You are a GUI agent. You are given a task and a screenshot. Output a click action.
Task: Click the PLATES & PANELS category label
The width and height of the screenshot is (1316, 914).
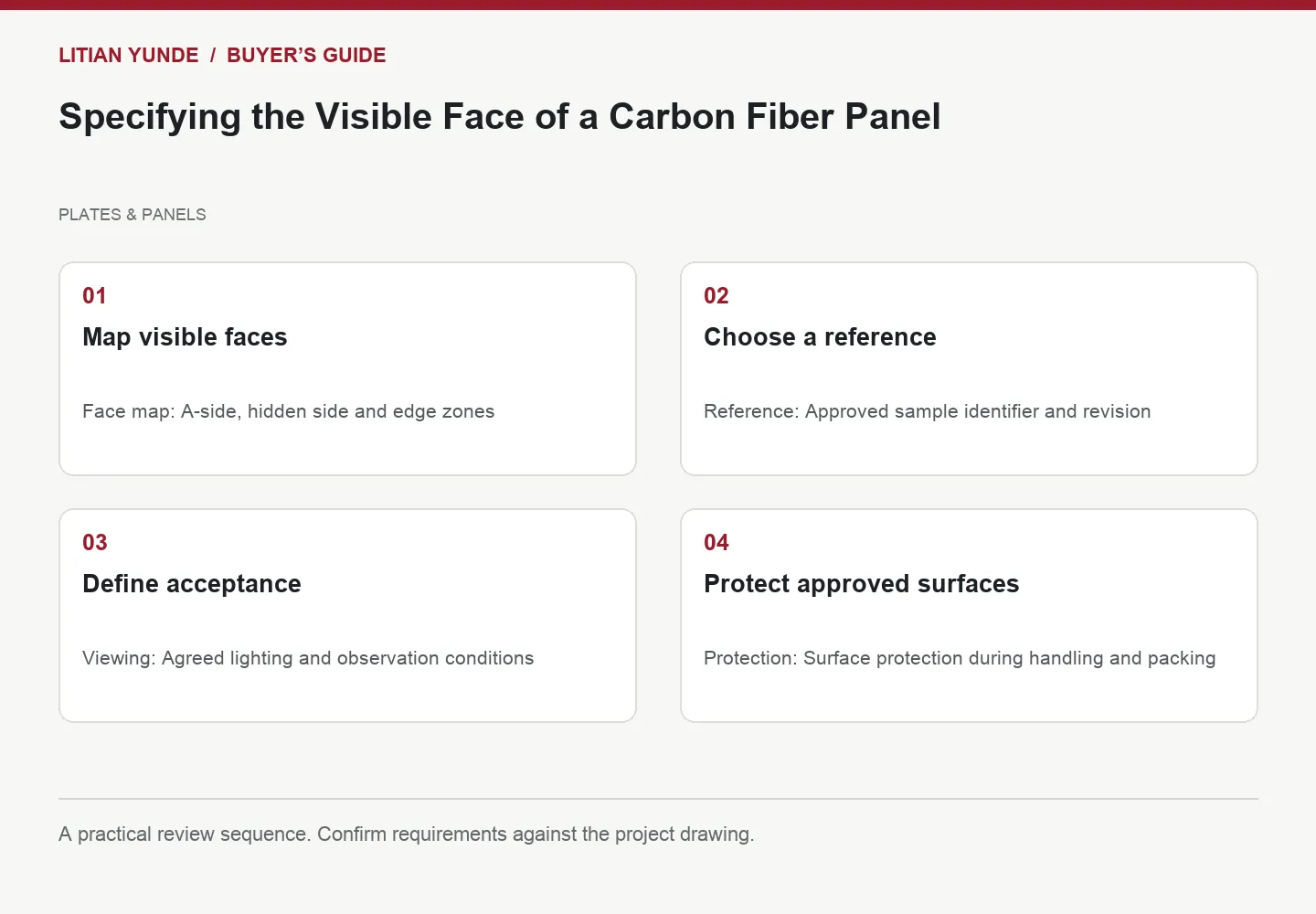(133, 215)
